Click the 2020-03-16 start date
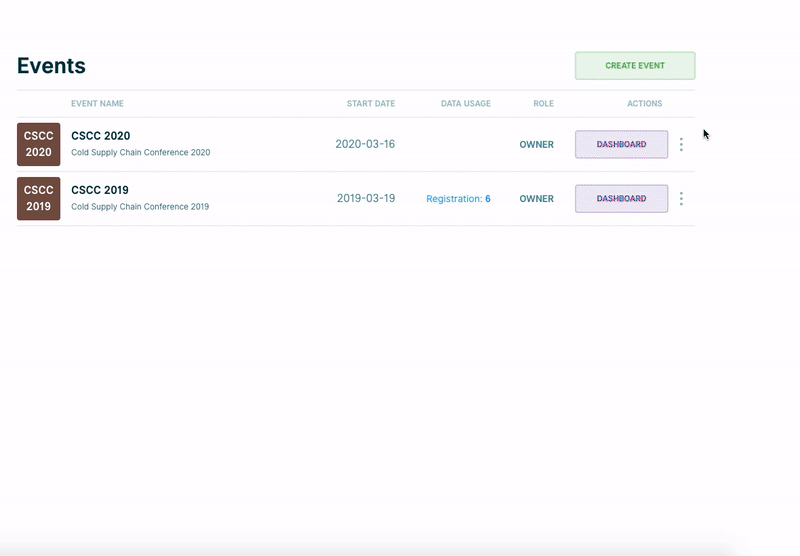Viewport: 800px width, 556px height. [x=365, y=144]
